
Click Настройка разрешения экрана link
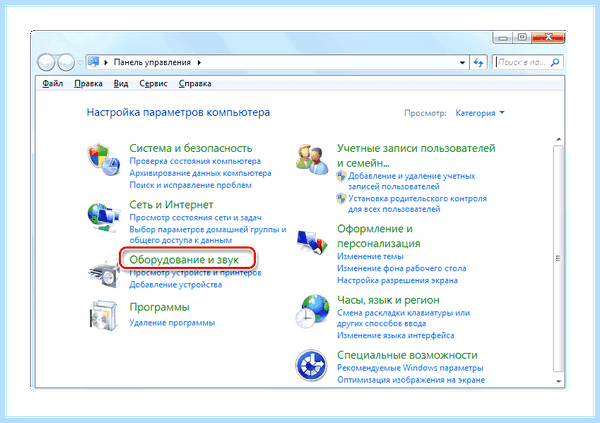tap(397, 280)
